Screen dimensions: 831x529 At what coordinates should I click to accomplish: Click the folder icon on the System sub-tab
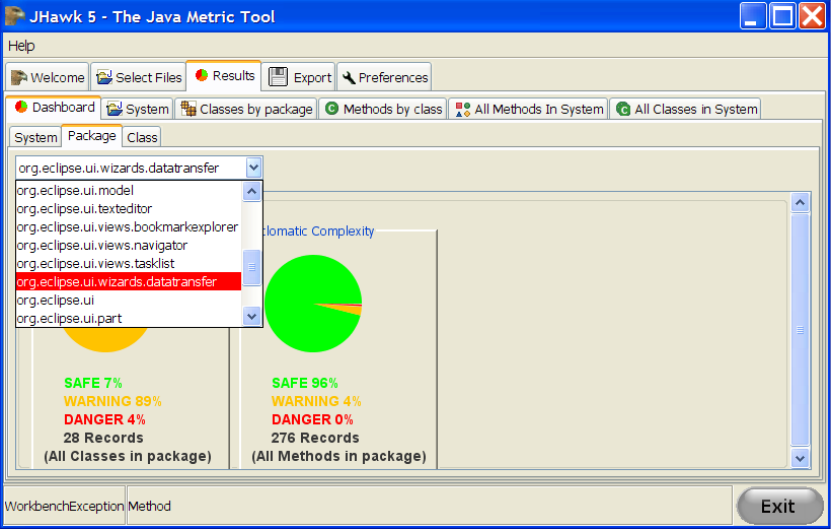pos(114,109)
